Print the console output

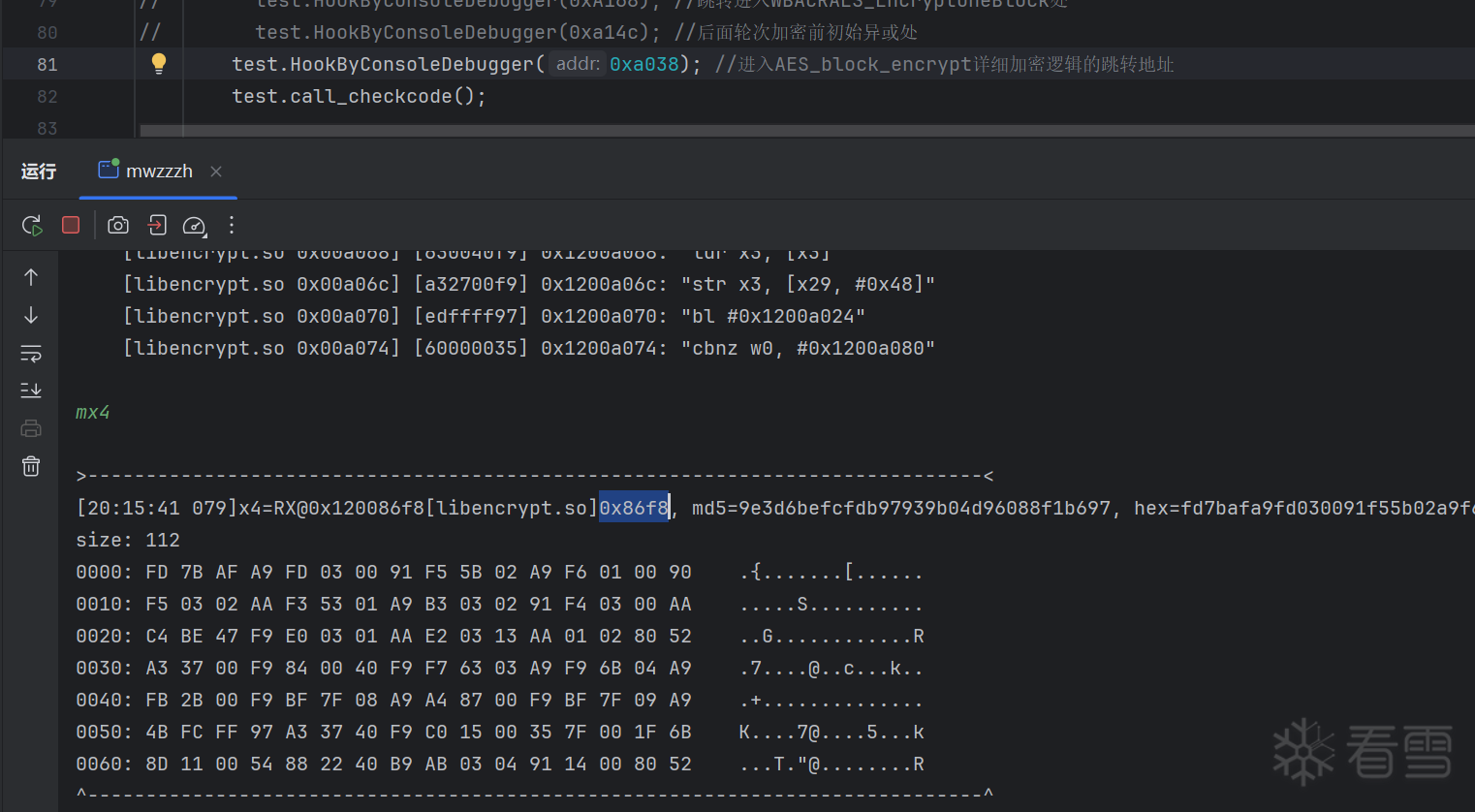click(31, 428)
